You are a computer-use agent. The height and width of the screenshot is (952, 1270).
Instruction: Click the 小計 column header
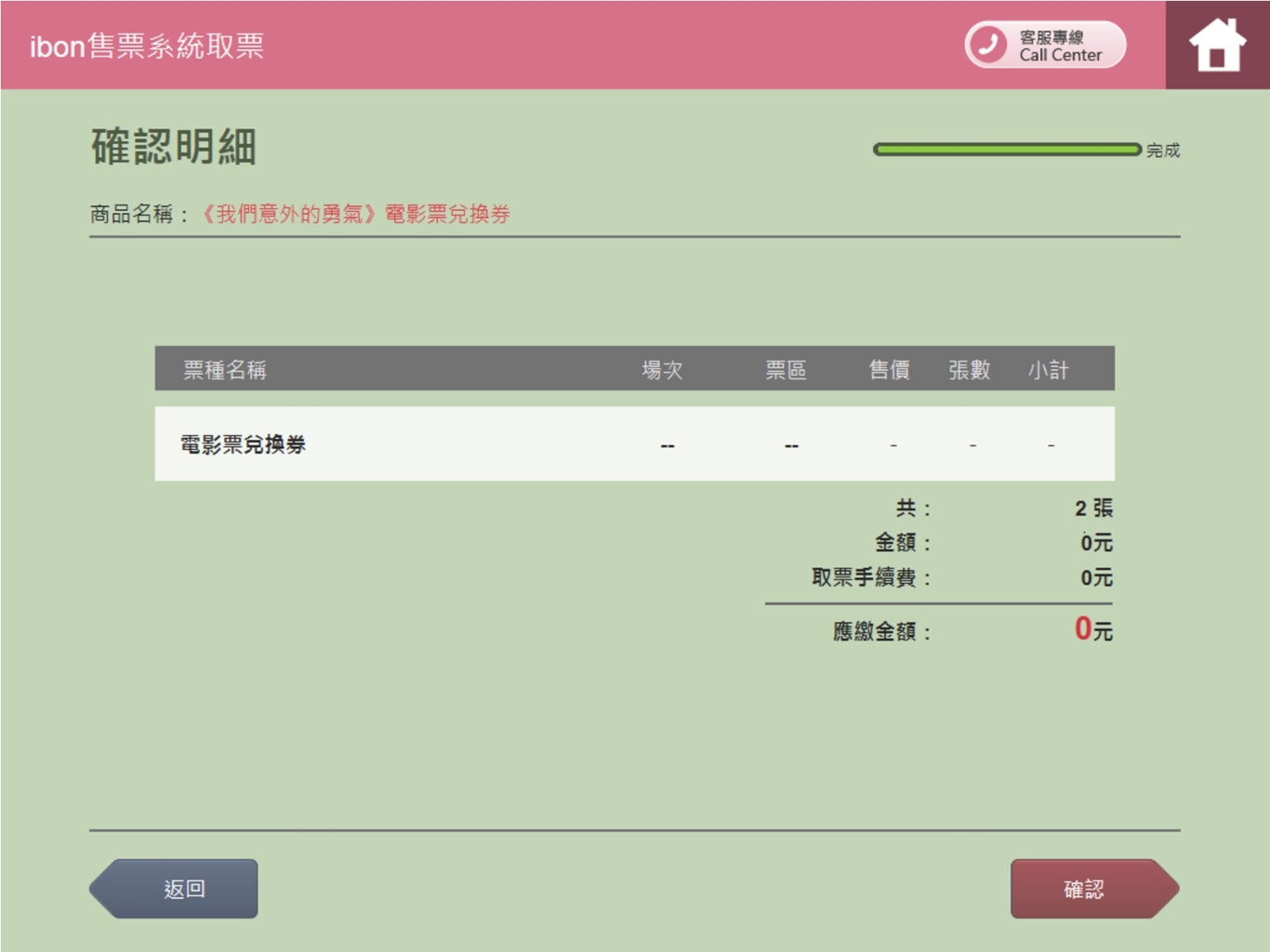[1048, 370]
